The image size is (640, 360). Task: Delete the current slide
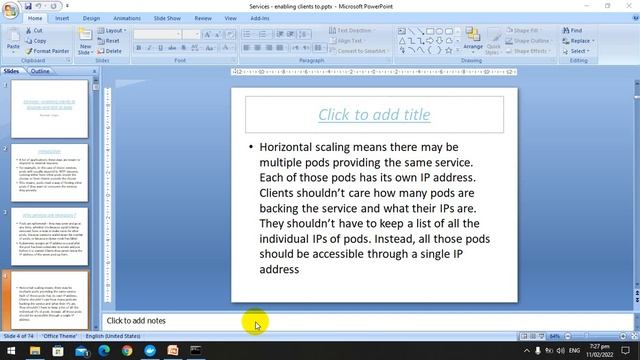click(109, 51)
